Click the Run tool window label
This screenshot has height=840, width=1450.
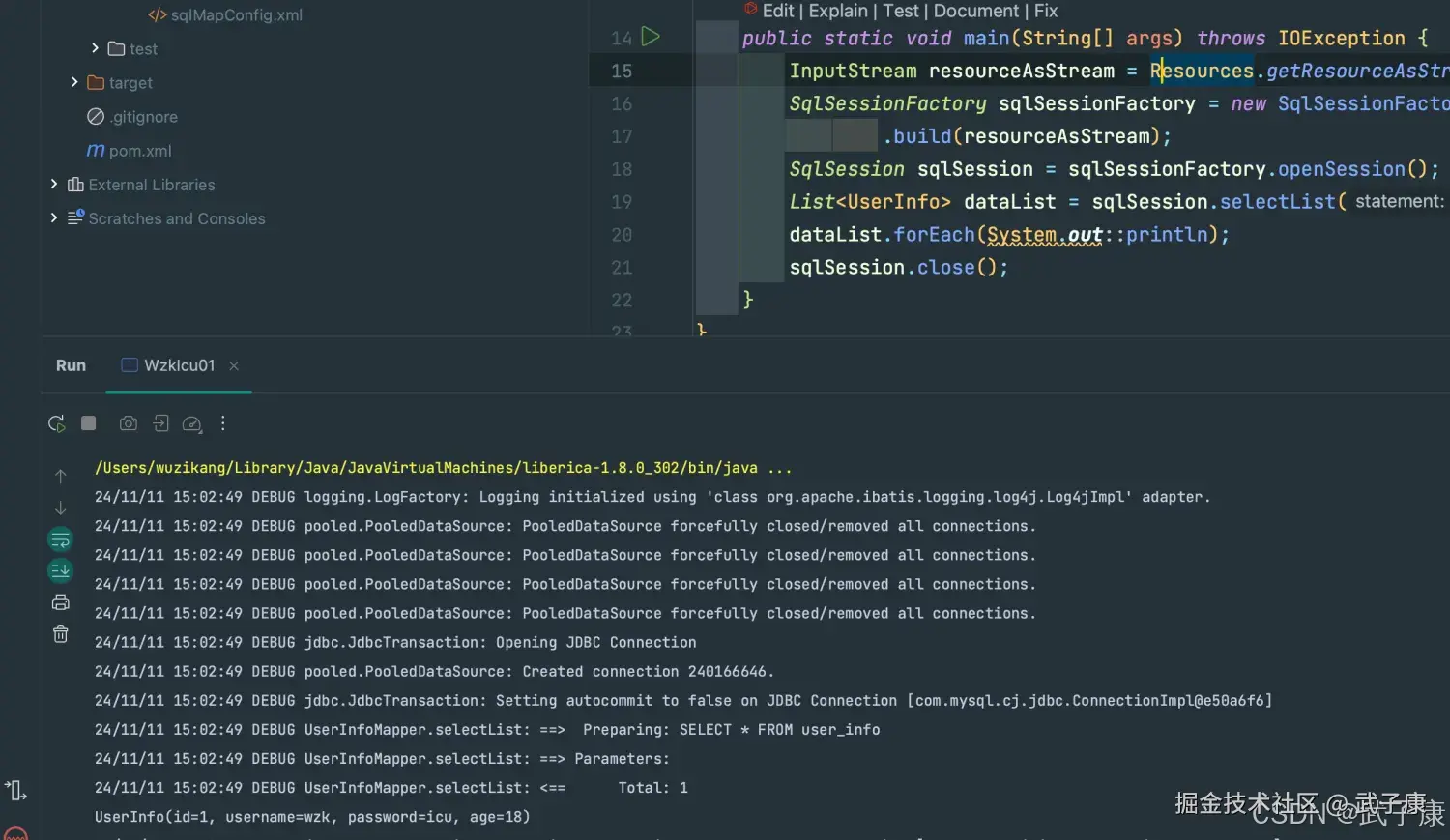pyautogui.click(x=71, y=365)
